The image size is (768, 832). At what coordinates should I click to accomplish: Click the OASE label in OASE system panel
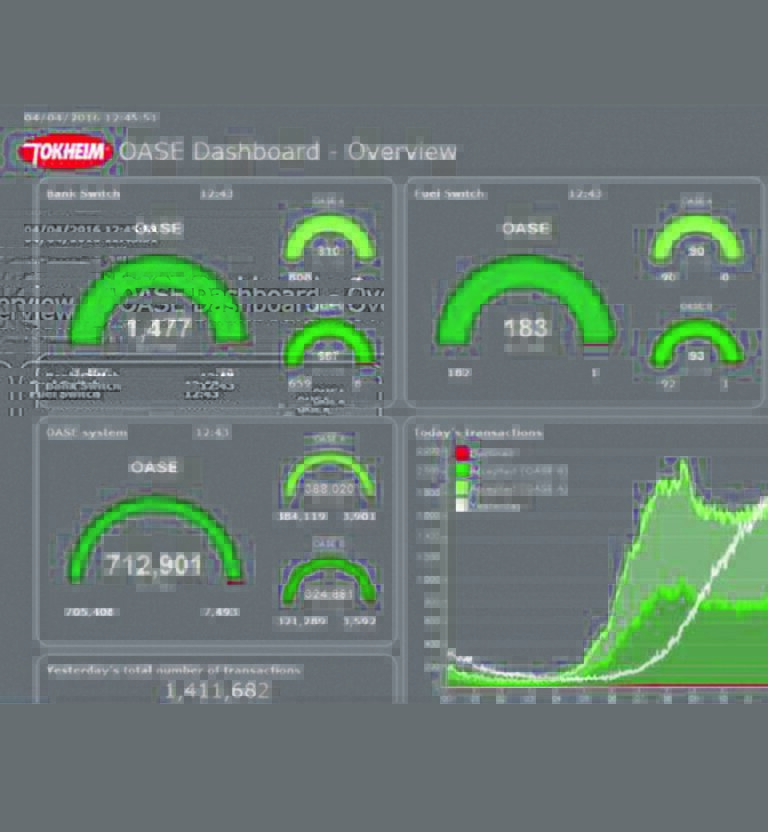[154, 467]
